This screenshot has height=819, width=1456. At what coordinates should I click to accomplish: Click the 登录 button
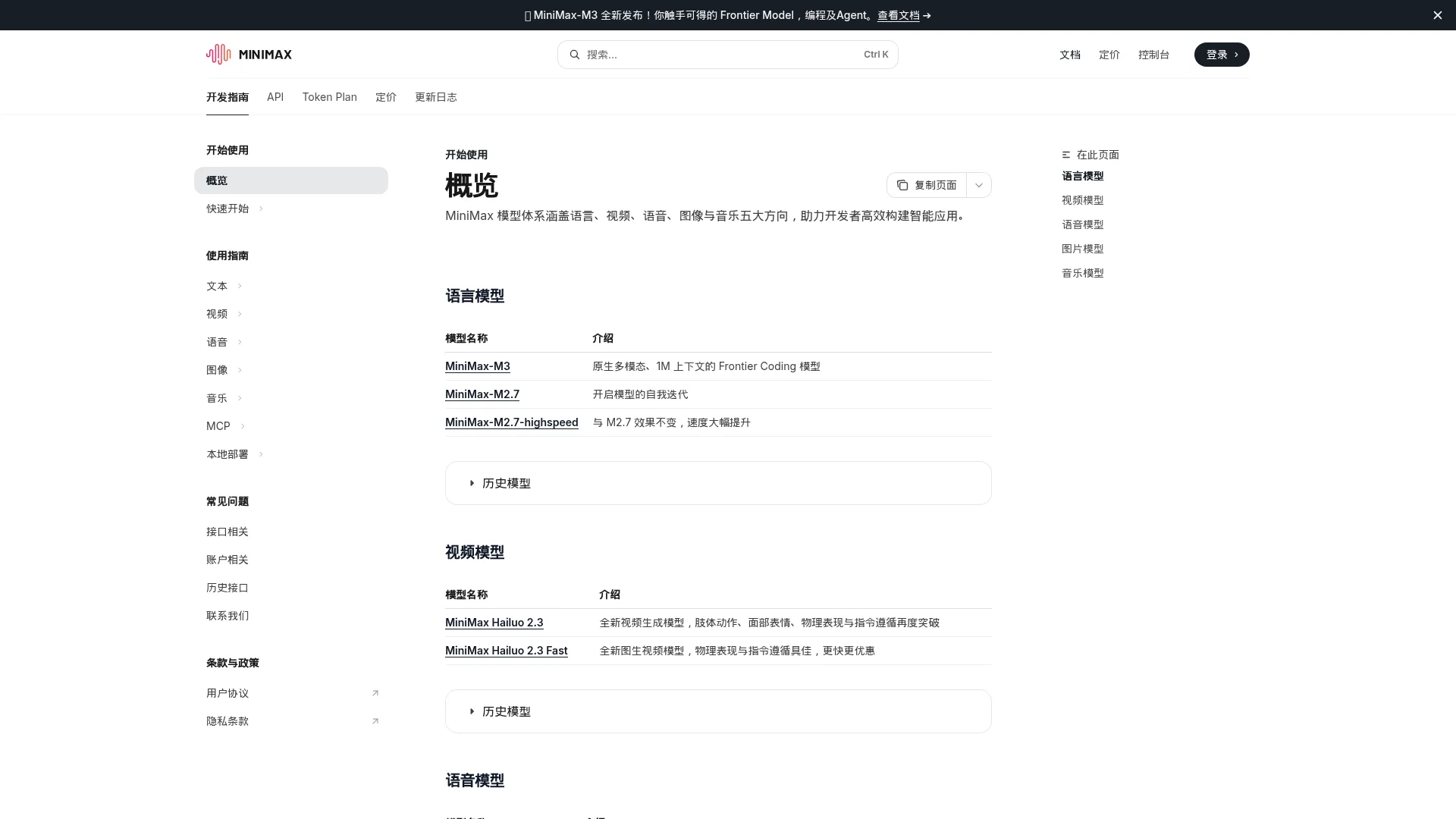click(x=1222, y=55)
